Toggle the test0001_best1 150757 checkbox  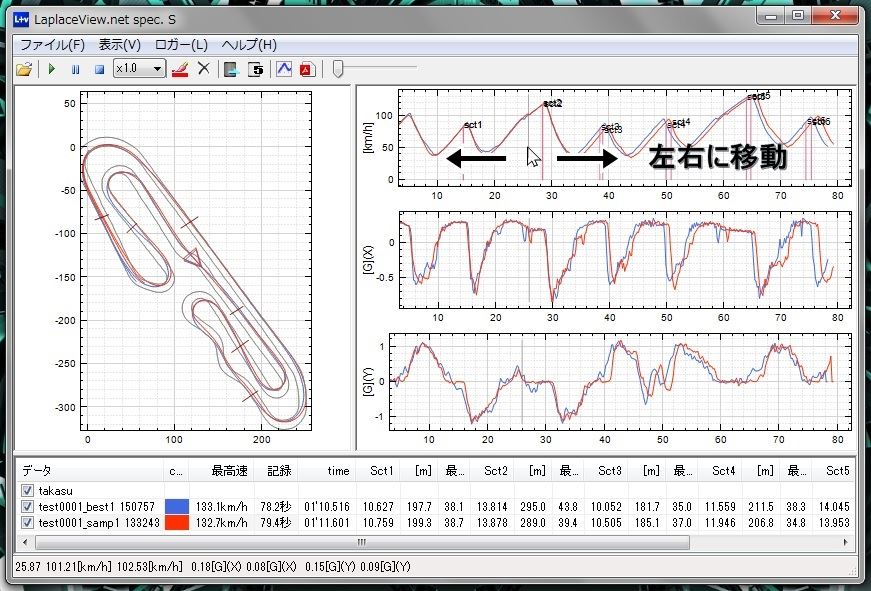[27, 507]
